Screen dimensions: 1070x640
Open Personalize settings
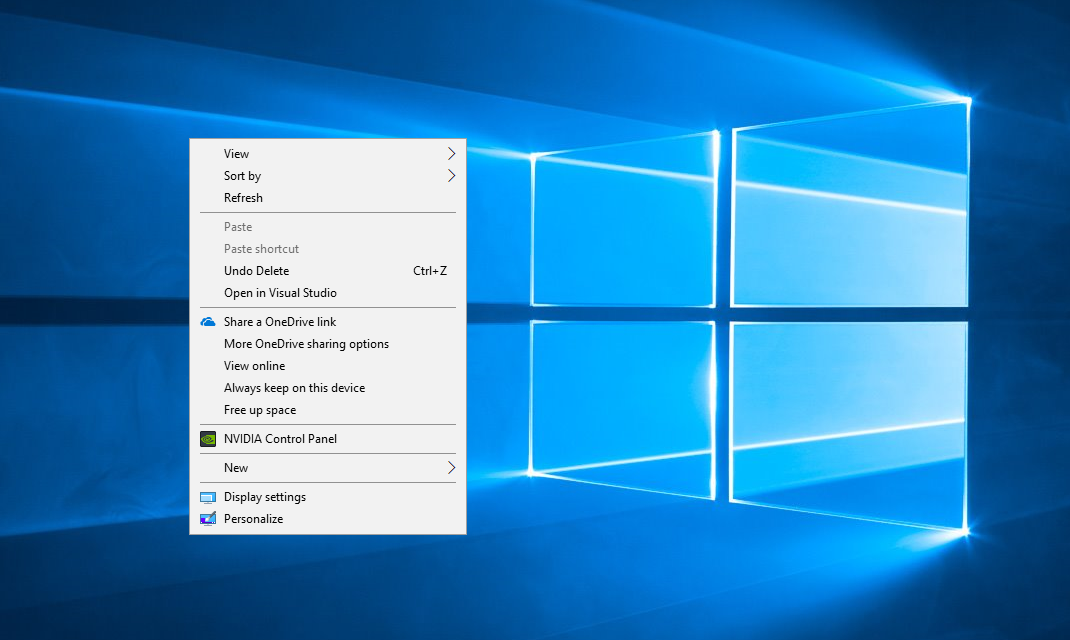[x=253, y=518]
